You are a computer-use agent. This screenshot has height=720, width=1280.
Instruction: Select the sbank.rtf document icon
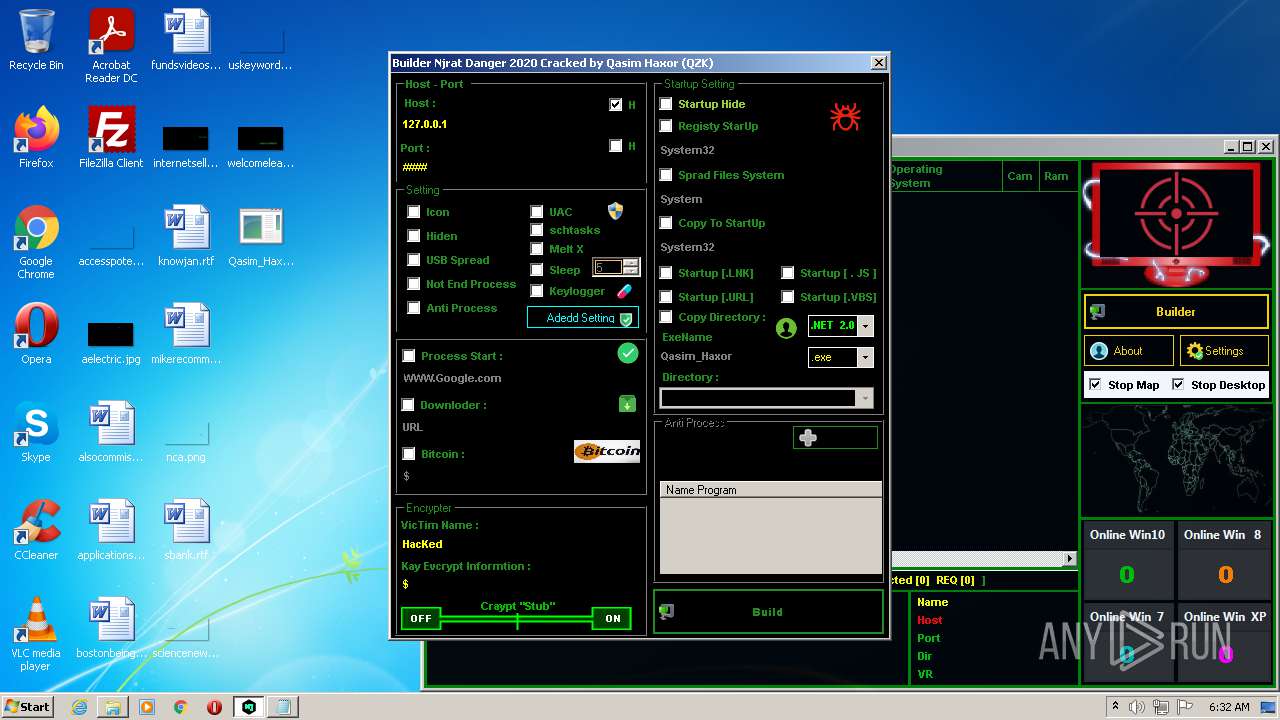(186, 530)
